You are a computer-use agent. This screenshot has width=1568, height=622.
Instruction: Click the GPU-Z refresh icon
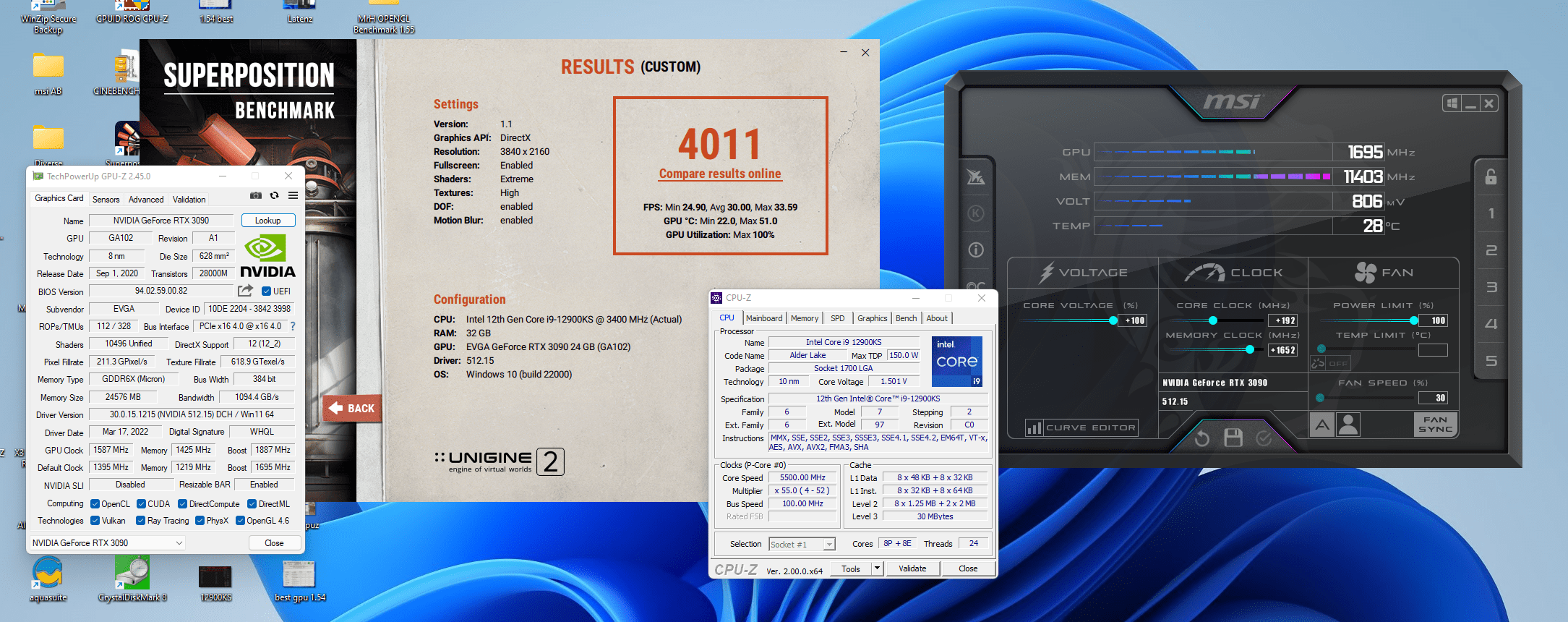(274, 195)
